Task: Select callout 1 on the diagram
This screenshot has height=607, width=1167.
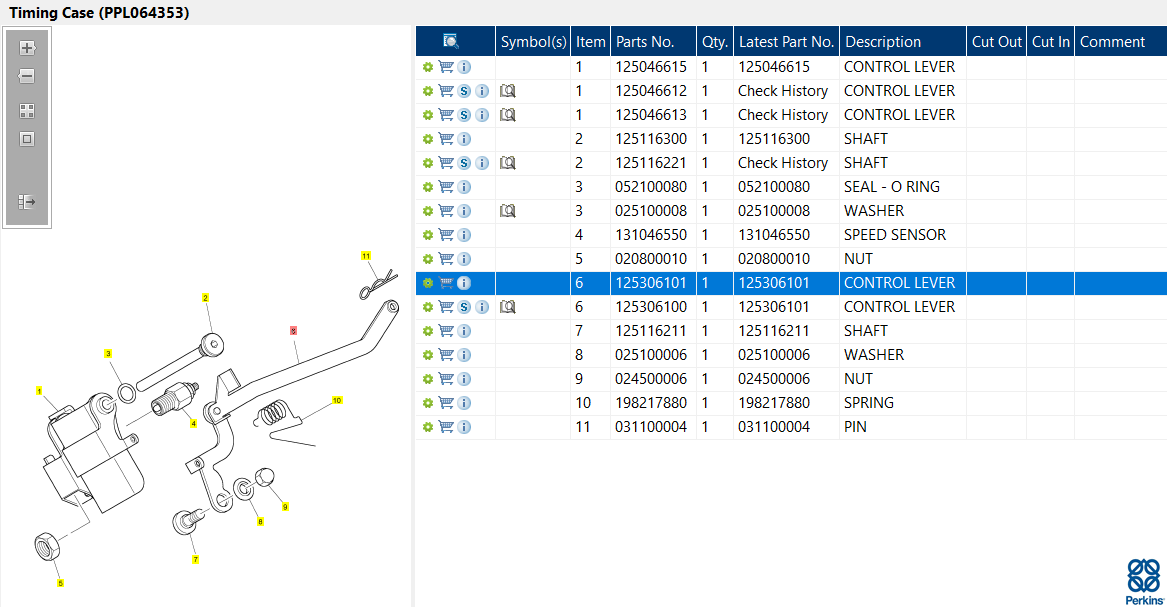Action: 39,391
